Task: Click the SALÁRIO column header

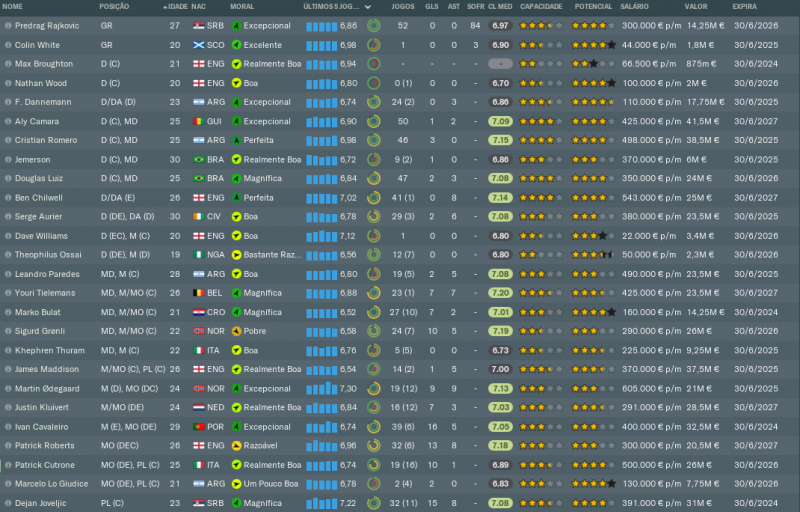Action: point(634,6)
